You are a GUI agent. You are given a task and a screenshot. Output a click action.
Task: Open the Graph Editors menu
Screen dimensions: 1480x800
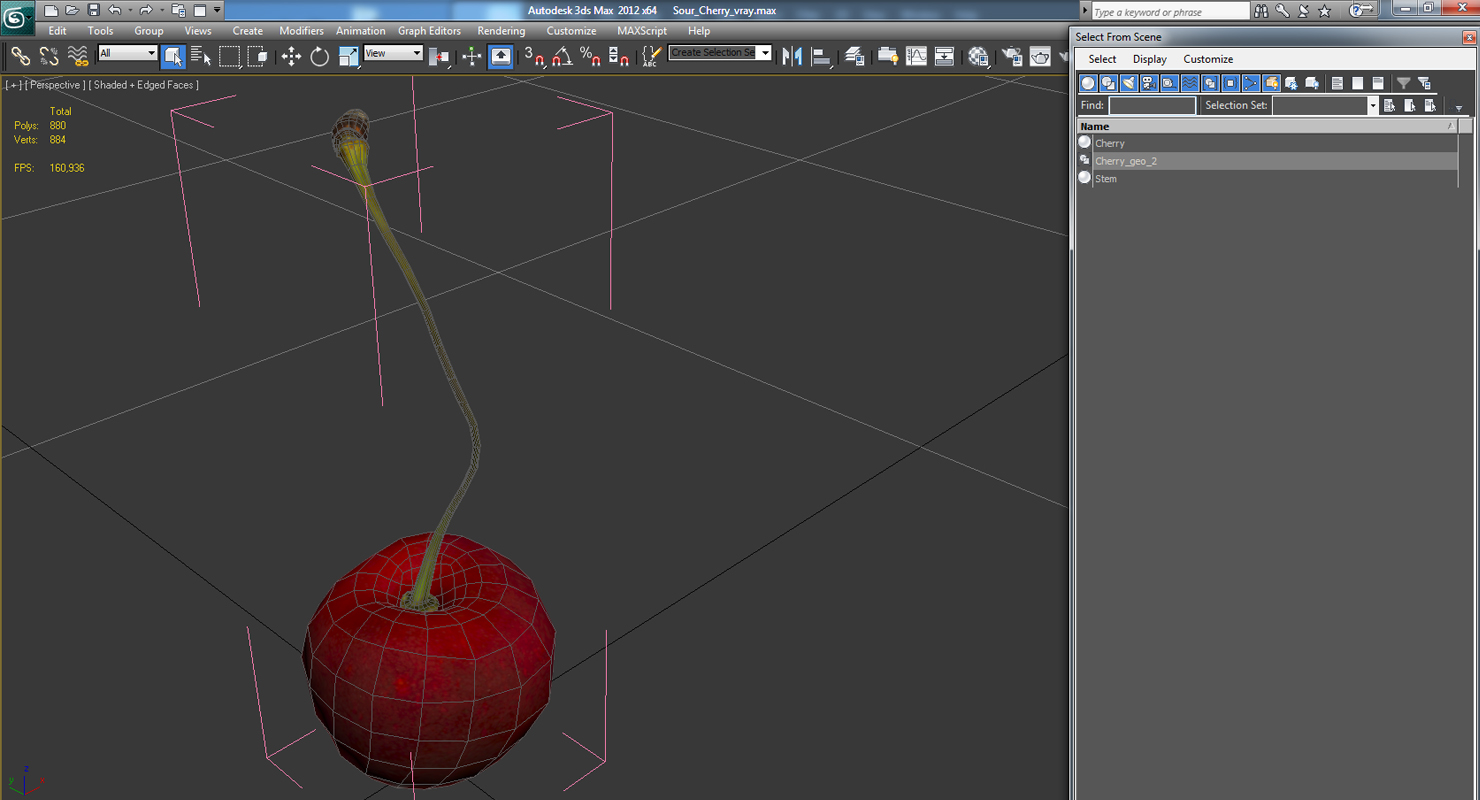tap(429, 31)
